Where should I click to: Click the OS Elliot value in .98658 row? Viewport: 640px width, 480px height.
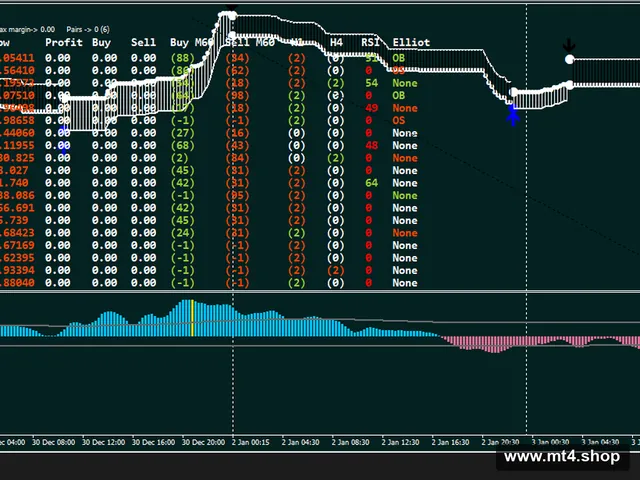click(x=398, y=120)
